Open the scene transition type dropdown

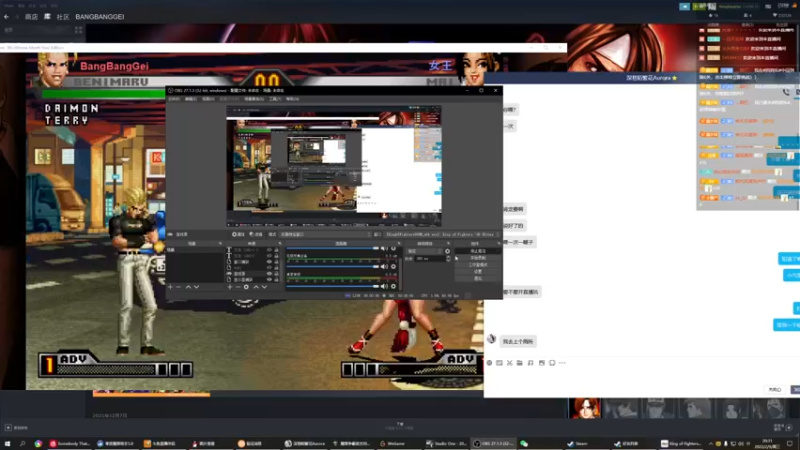click(x=424, y=251)
